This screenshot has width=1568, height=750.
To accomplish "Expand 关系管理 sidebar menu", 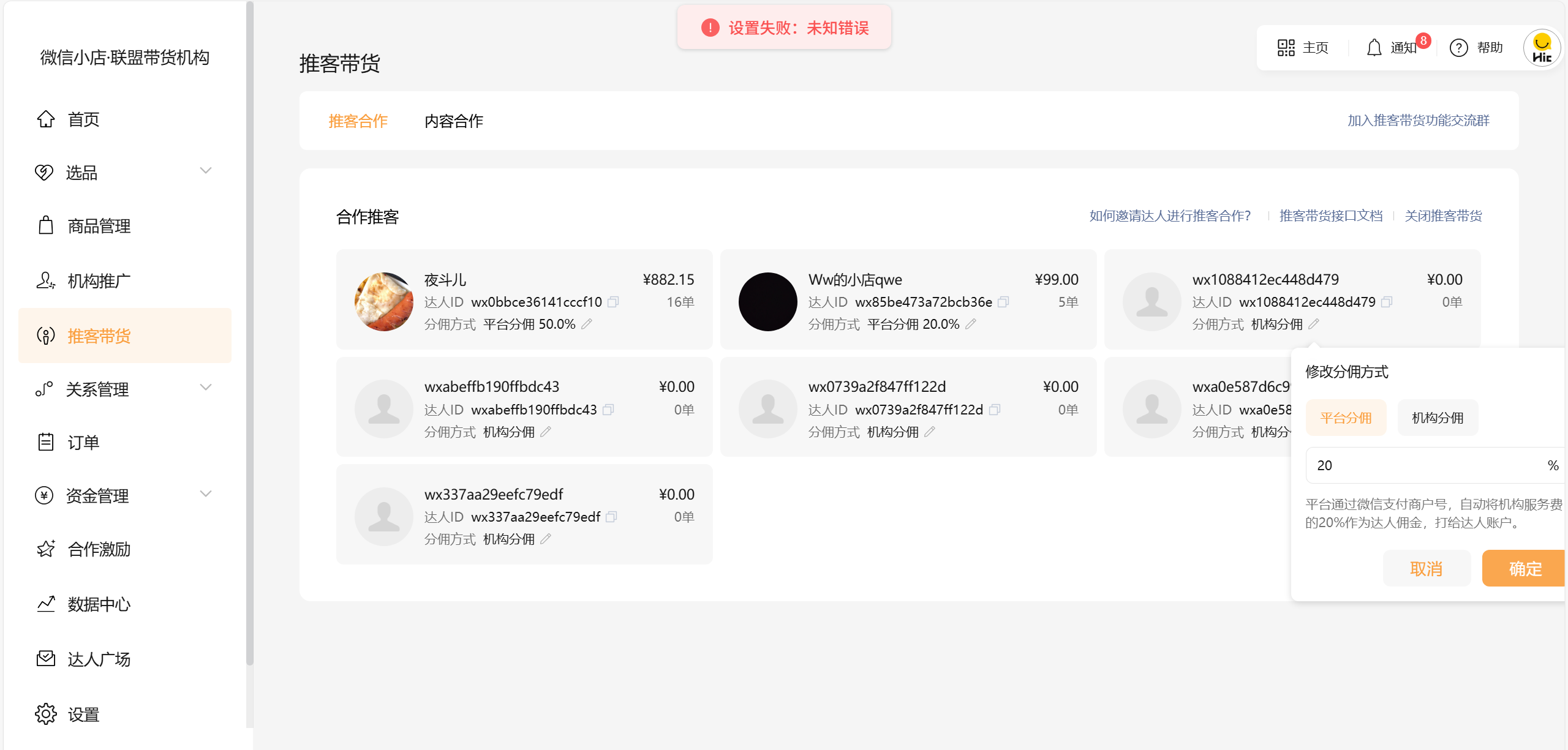I will coord(206,388).
